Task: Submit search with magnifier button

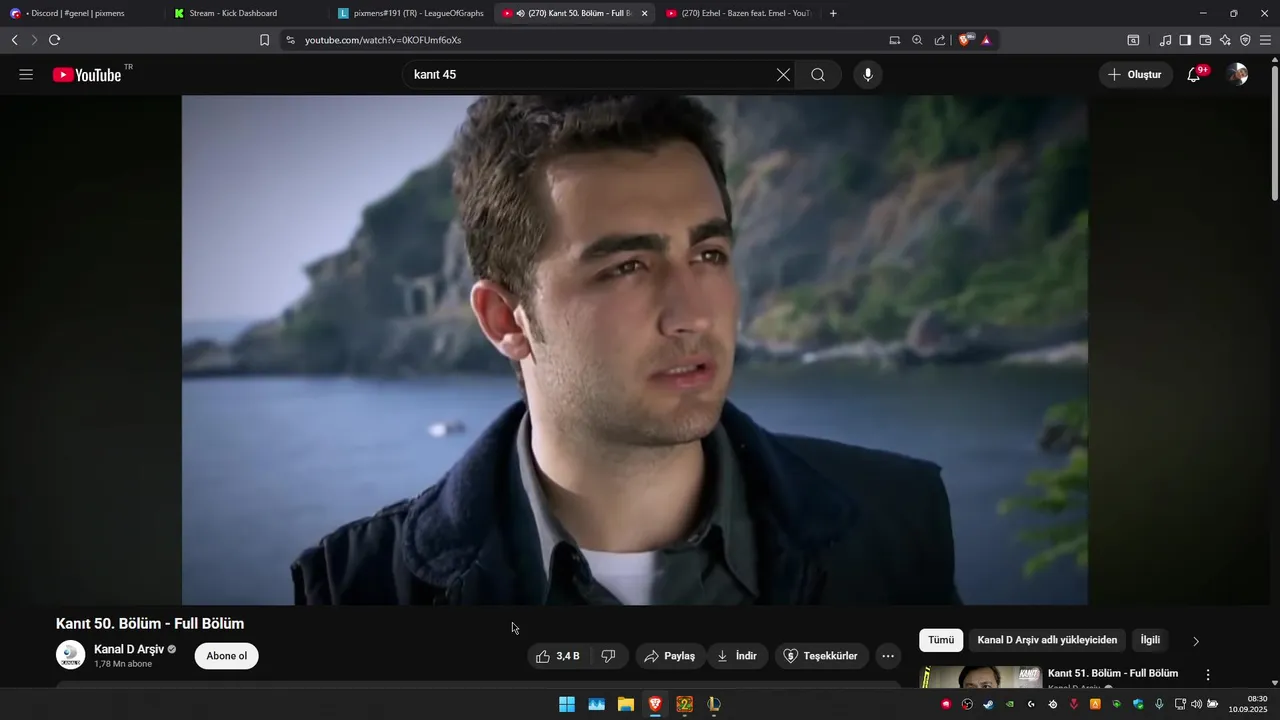Action: [x=818, y=75]
